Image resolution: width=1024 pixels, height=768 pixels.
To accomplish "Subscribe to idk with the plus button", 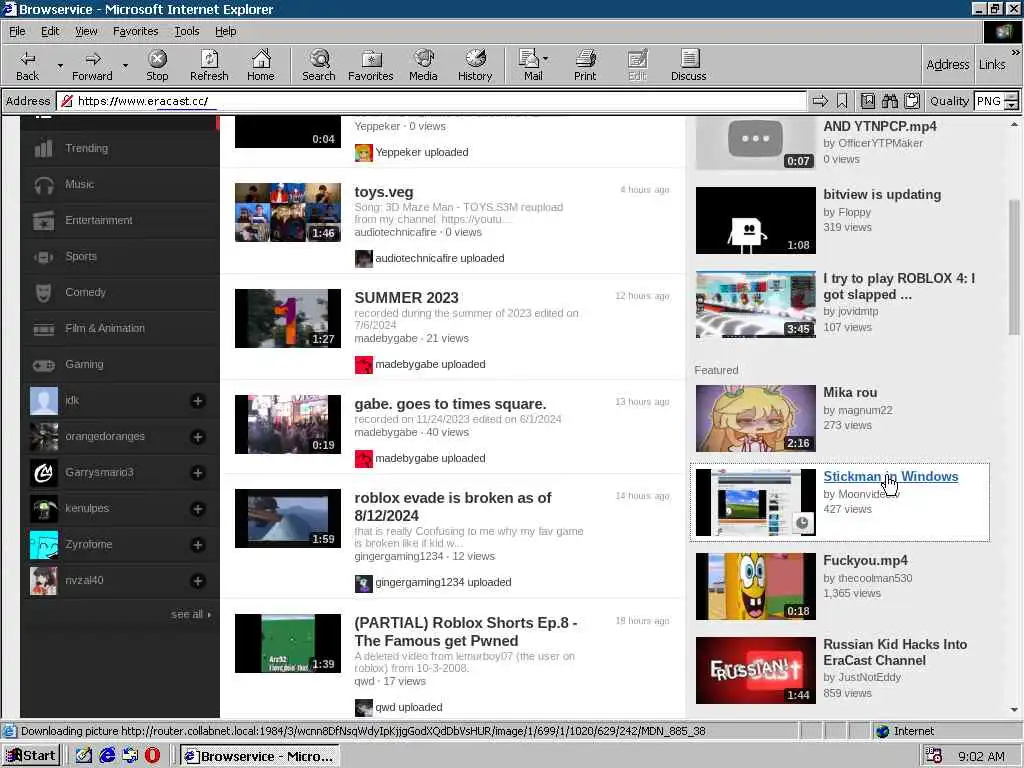I will [198, 400].
